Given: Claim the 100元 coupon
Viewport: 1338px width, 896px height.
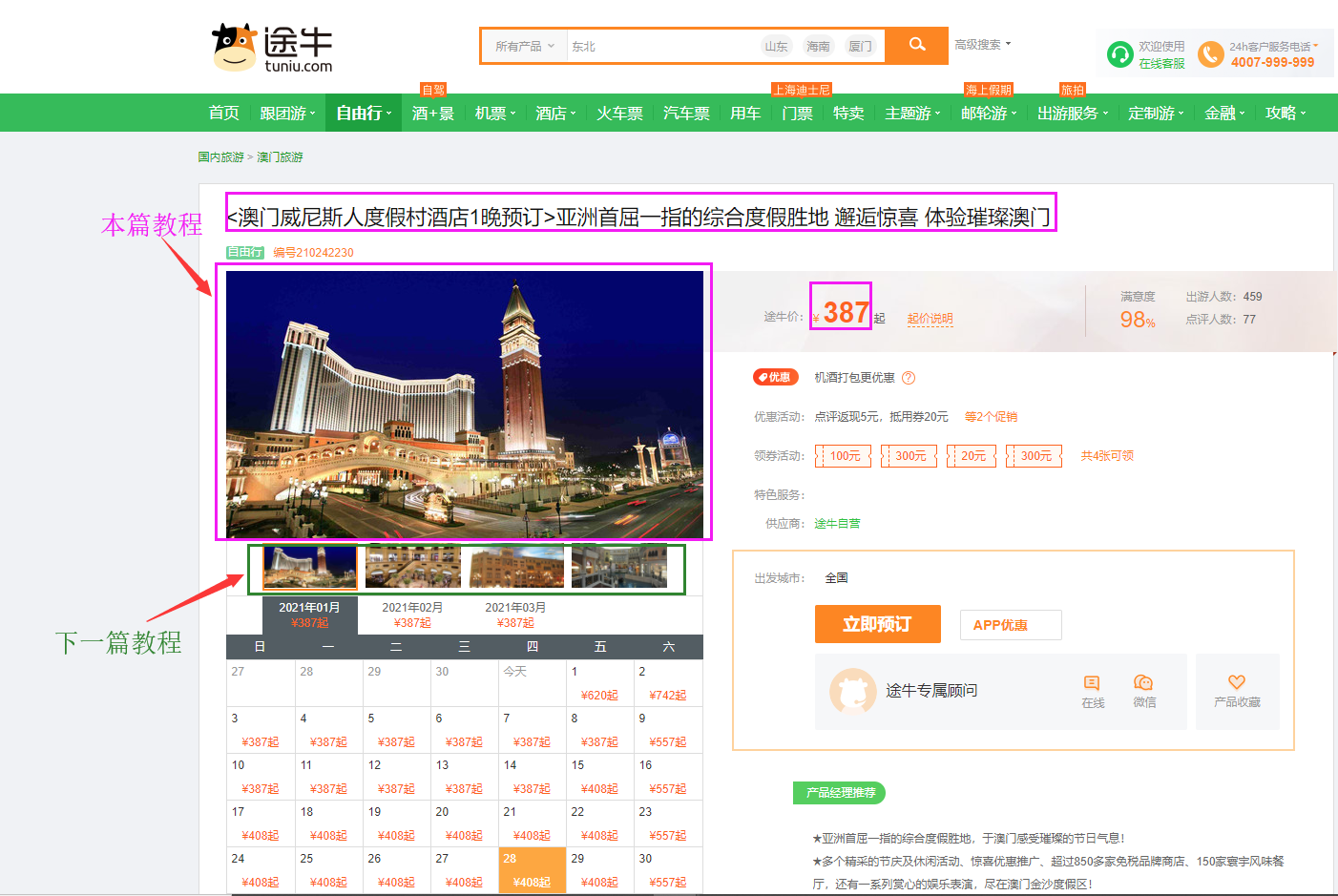Looking at the screenshot, I should [845, 456].
